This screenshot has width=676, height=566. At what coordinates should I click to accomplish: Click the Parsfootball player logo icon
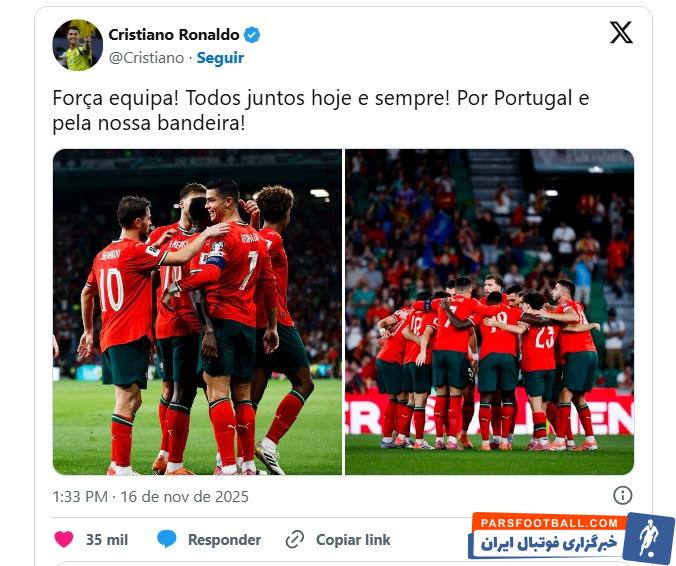click(x=648, y=538)
